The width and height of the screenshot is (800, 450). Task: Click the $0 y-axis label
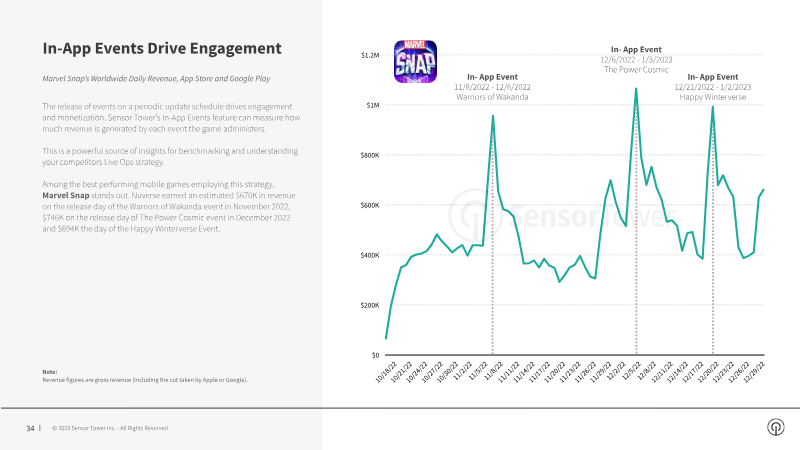pos(375,355)
